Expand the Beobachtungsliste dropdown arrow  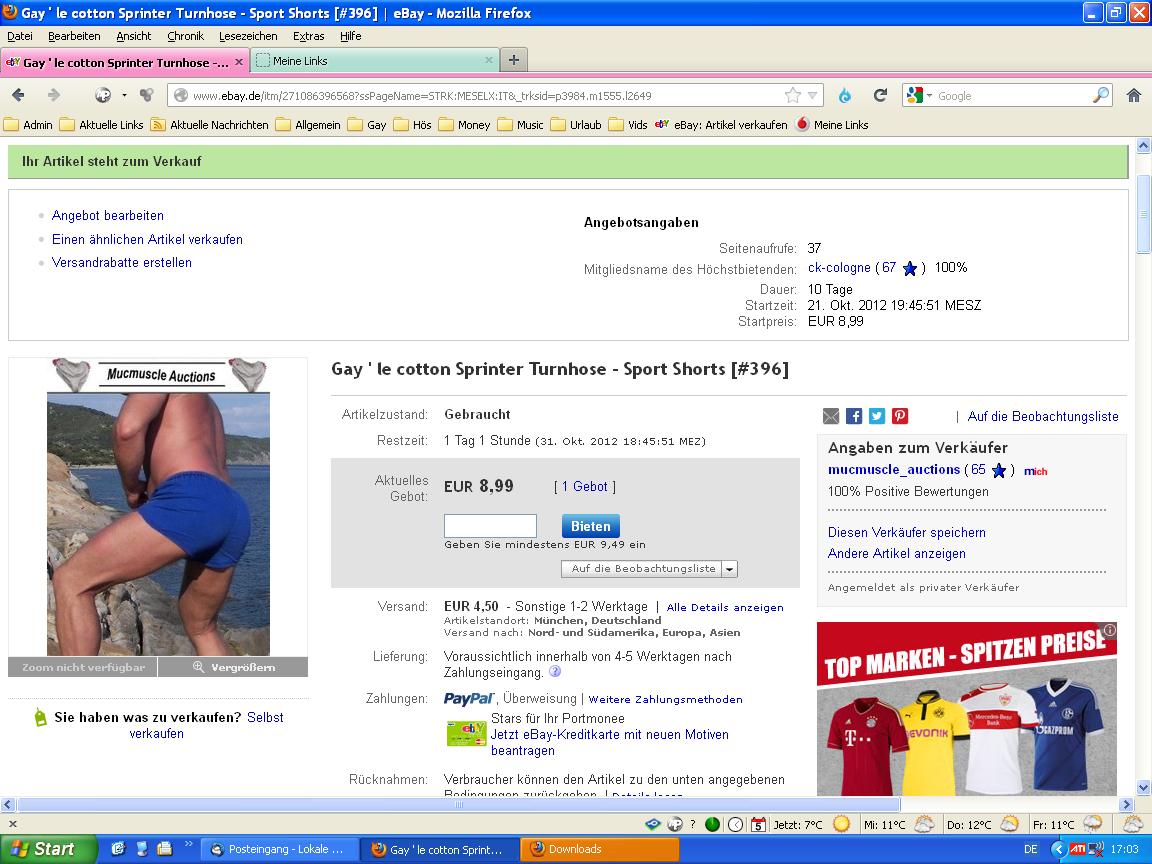(730, 569)
